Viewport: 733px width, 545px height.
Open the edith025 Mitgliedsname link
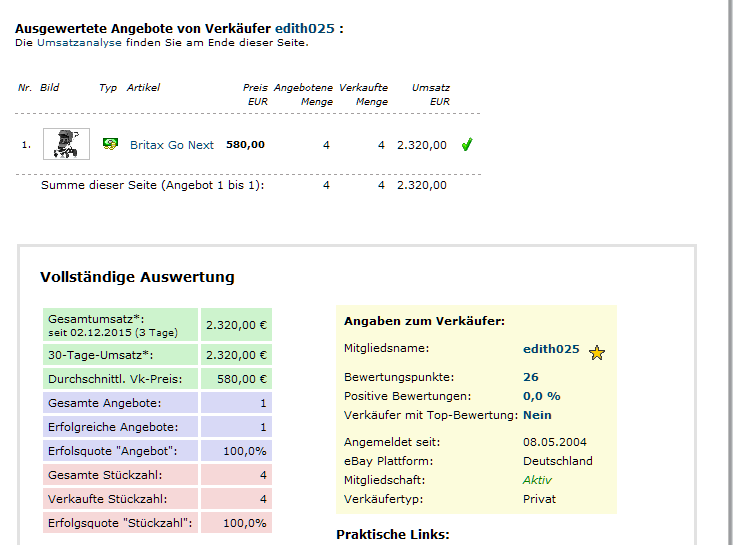pos(551,349)
